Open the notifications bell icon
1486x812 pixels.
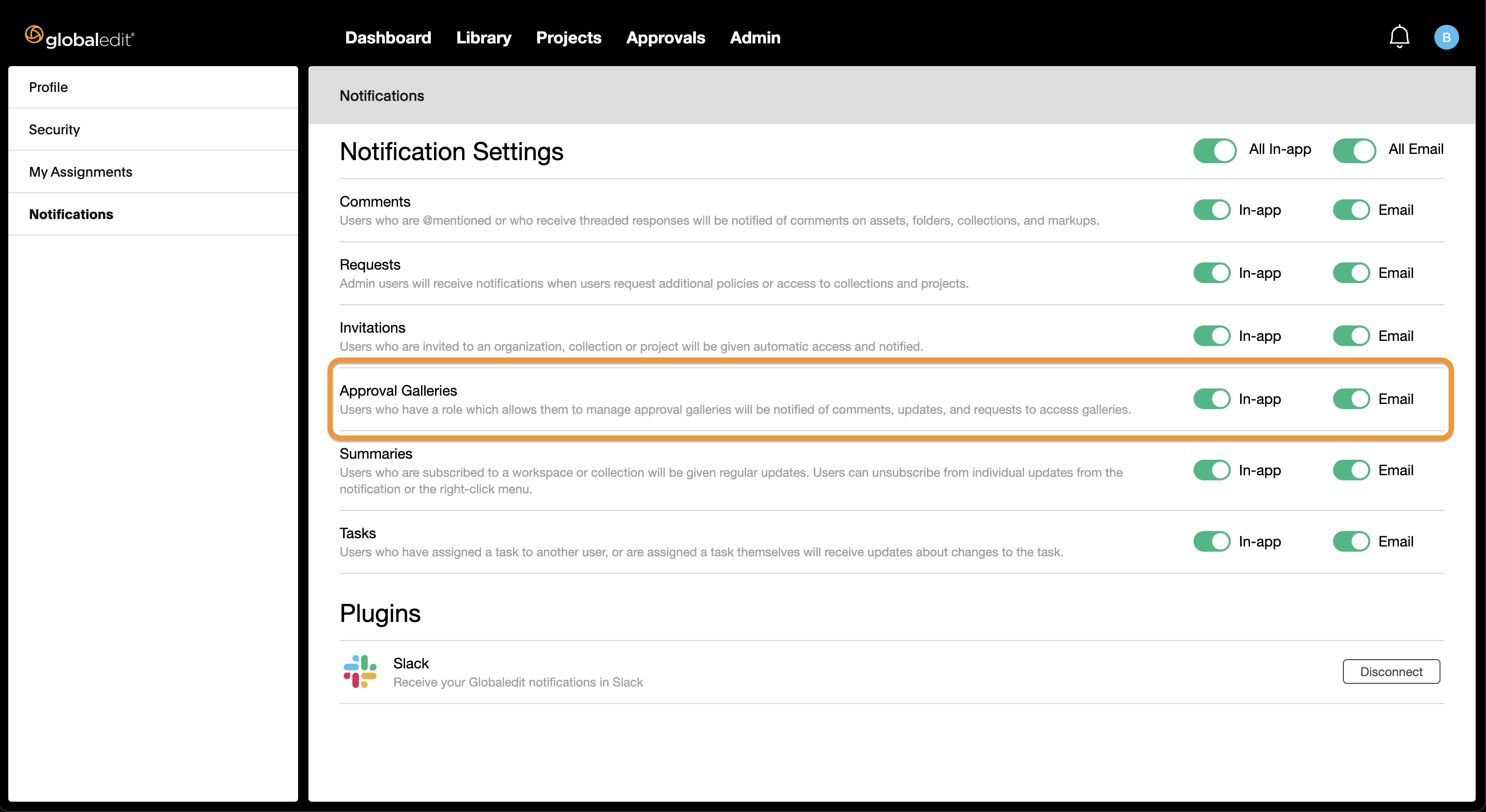(x=1399, y=37)
